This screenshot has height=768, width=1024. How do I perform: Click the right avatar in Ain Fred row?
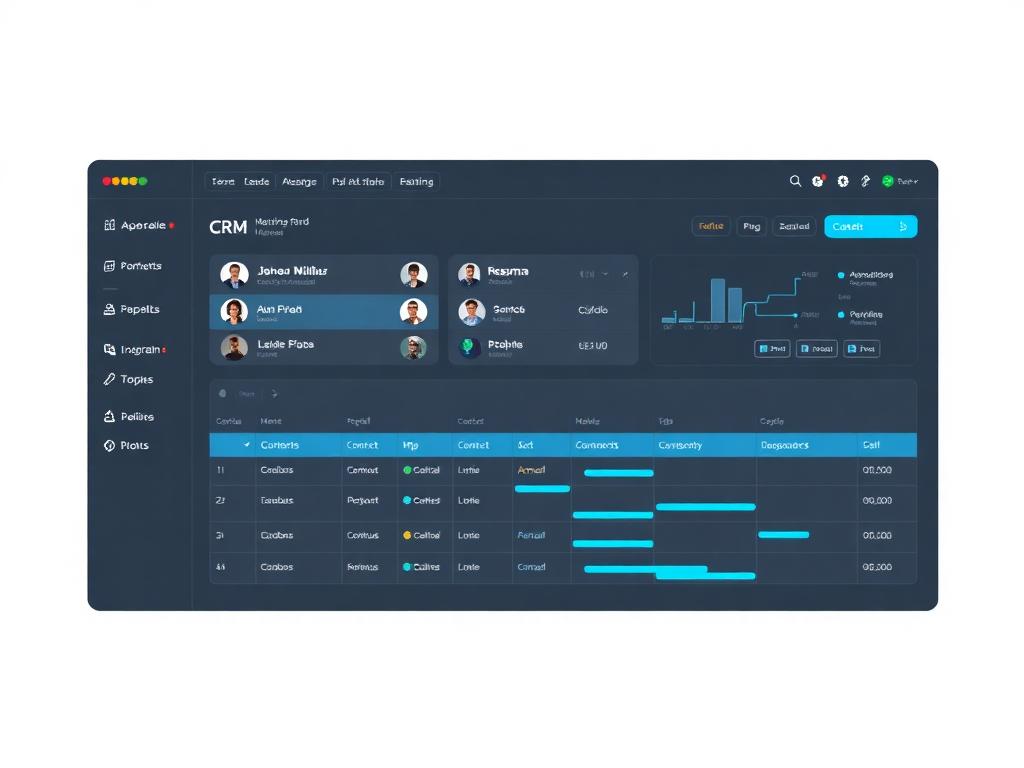[x=413, y=312]
